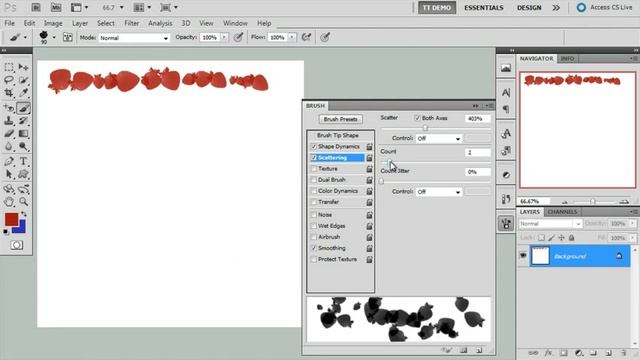
Task: Uncheck Shape Dynamics checkbox
Action: click(314, 147)
